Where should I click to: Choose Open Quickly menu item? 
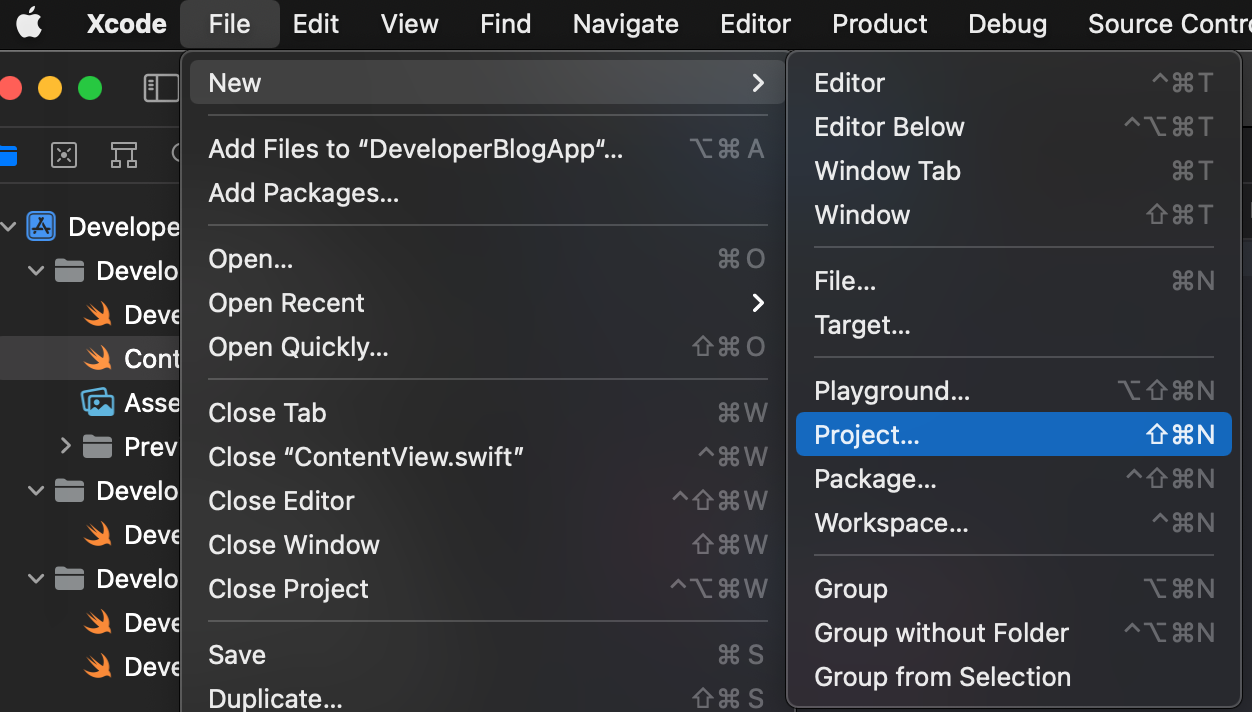tap(486, 347)
